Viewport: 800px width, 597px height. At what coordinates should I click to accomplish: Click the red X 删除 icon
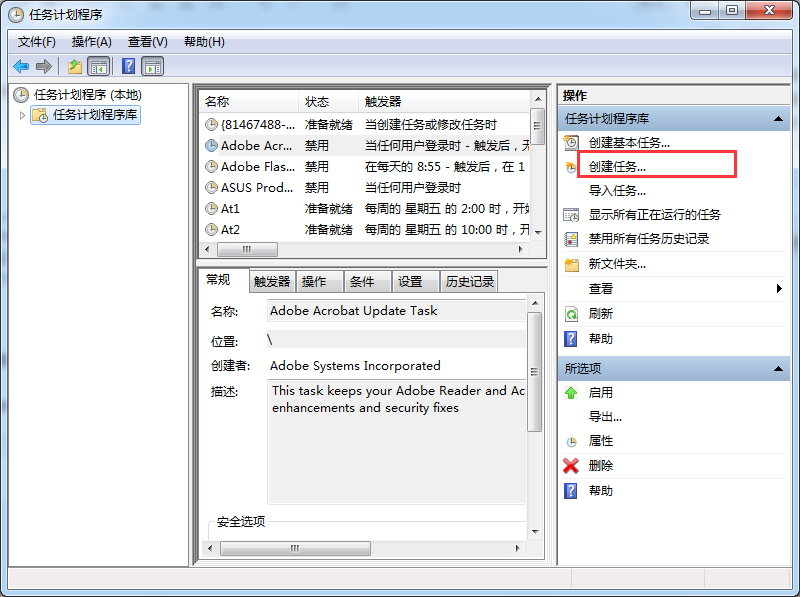point(571,466)
